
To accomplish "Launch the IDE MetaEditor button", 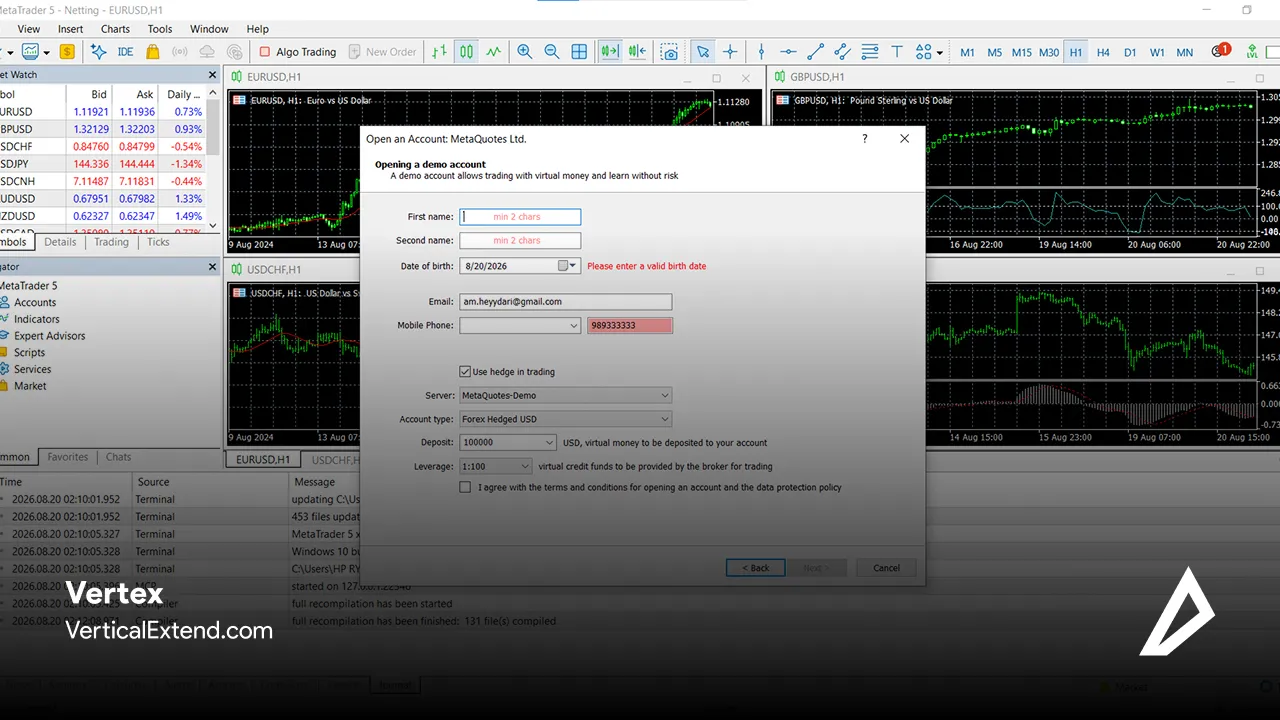I will [125, 52].
